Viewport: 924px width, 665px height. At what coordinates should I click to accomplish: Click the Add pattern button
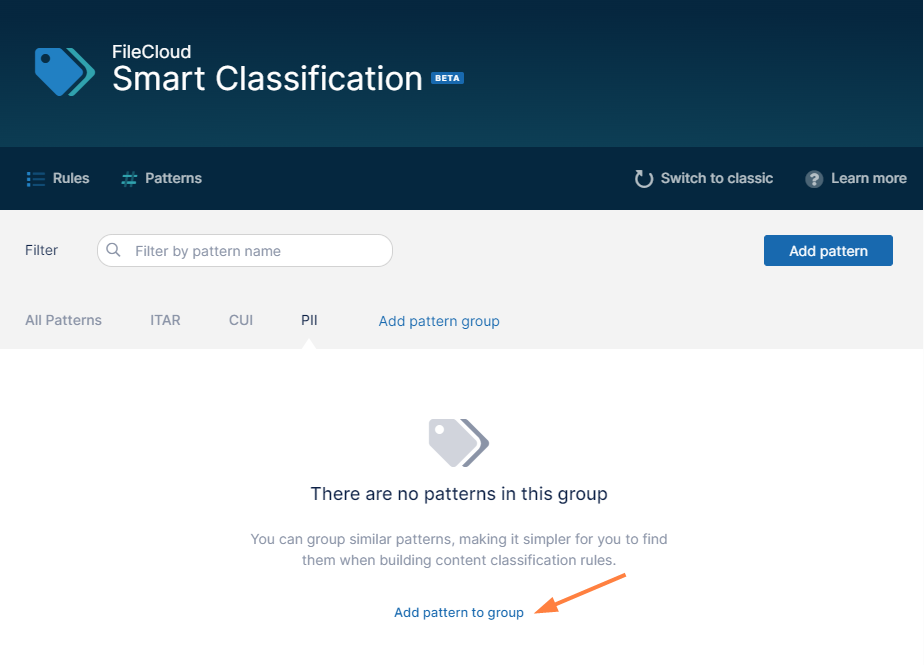828,250
